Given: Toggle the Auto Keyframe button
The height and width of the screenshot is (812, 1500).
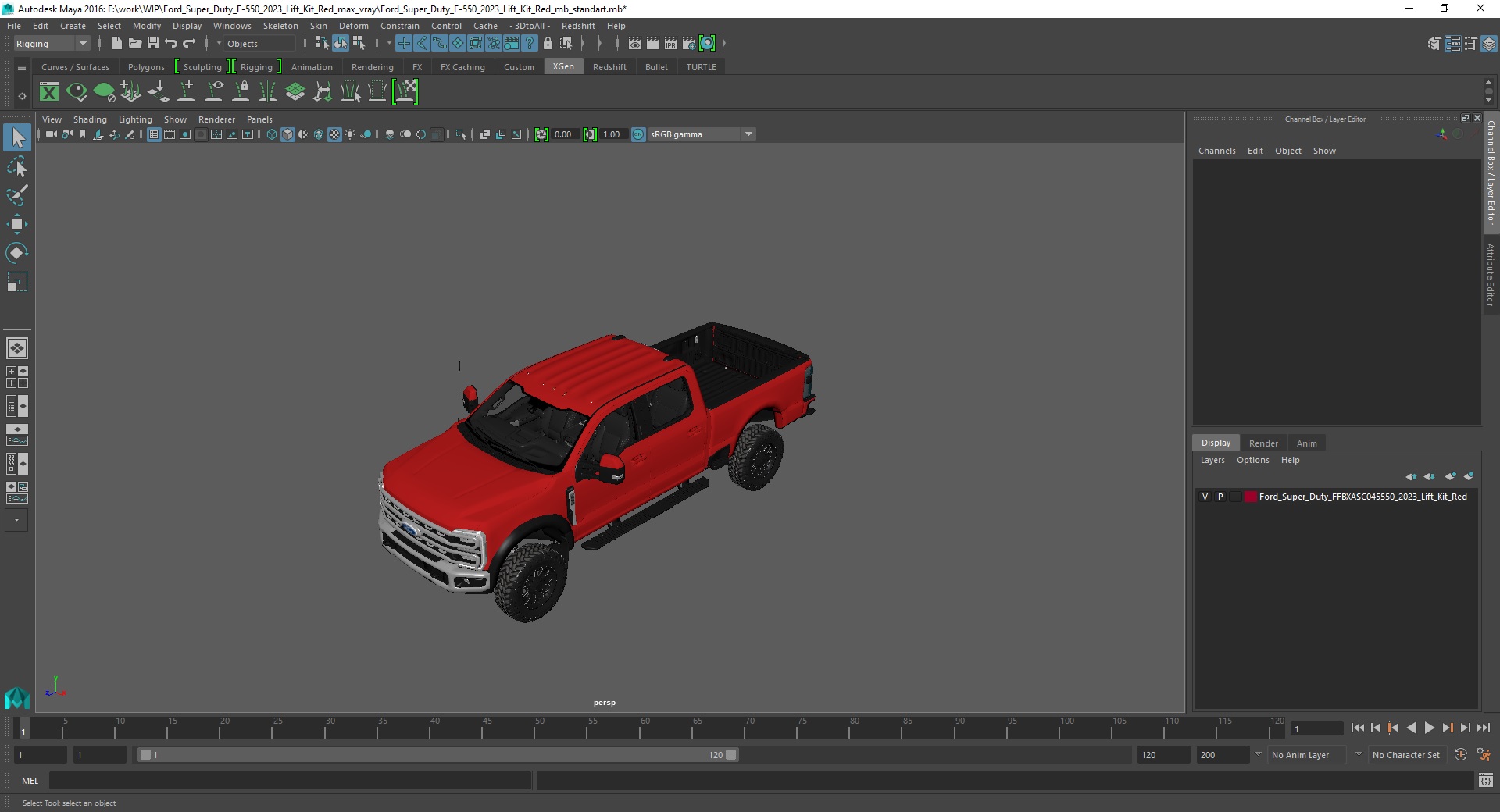Looking at the screenshot, I should click(x=1461, y=755).
